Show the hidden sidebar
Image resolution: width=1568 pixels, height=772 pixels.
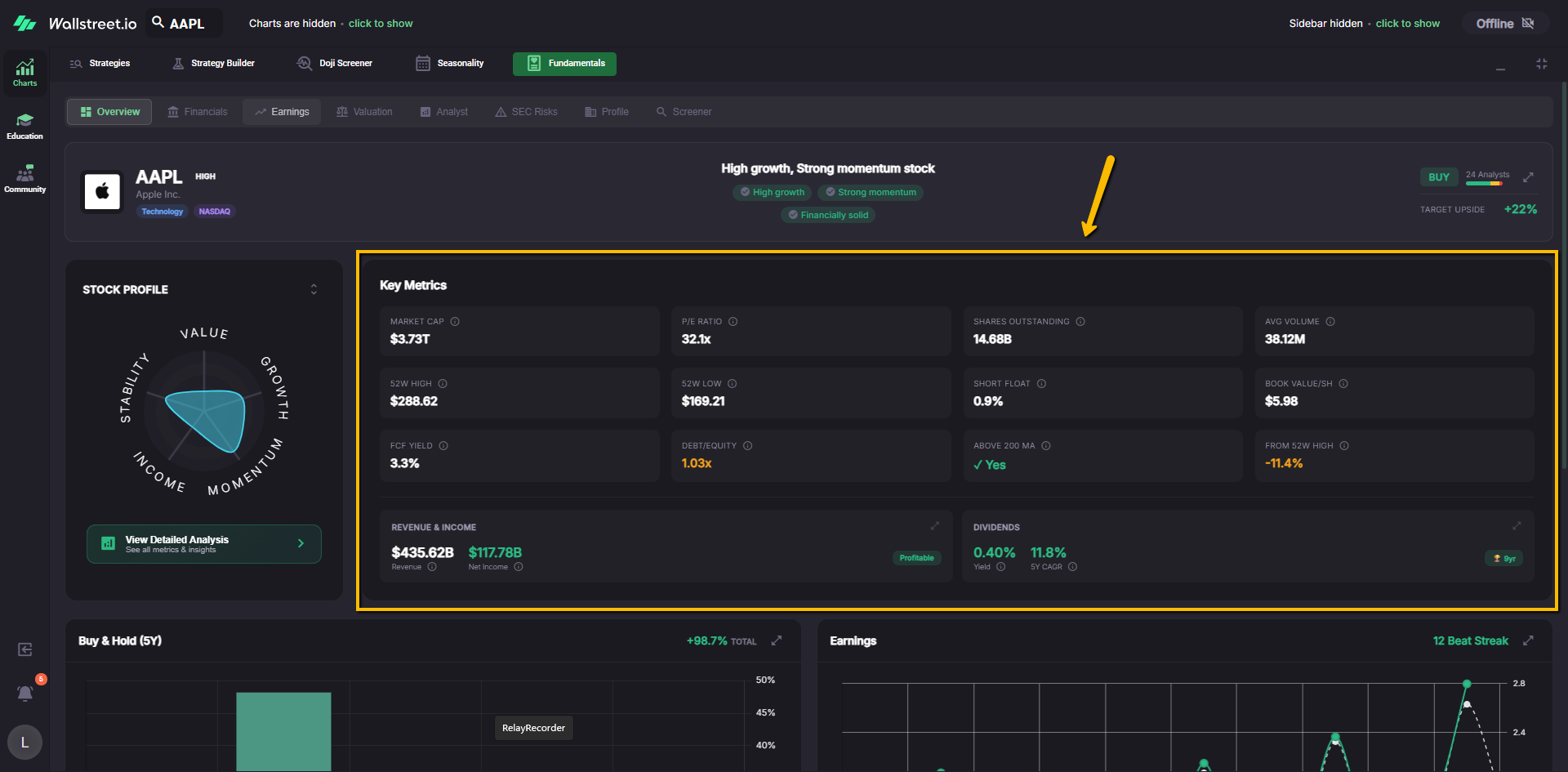tap(1407, 24)
